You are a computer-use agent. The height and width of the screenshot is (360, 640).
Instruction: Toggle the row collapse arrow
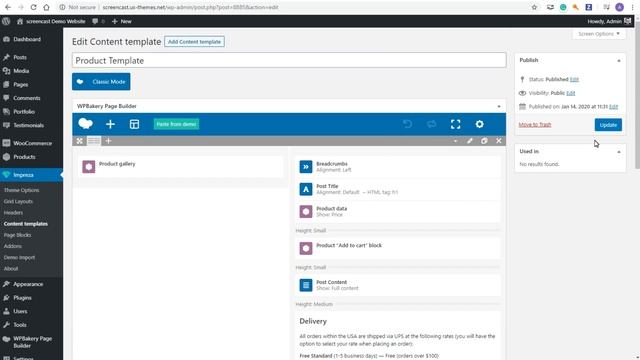tap(456, 141)
